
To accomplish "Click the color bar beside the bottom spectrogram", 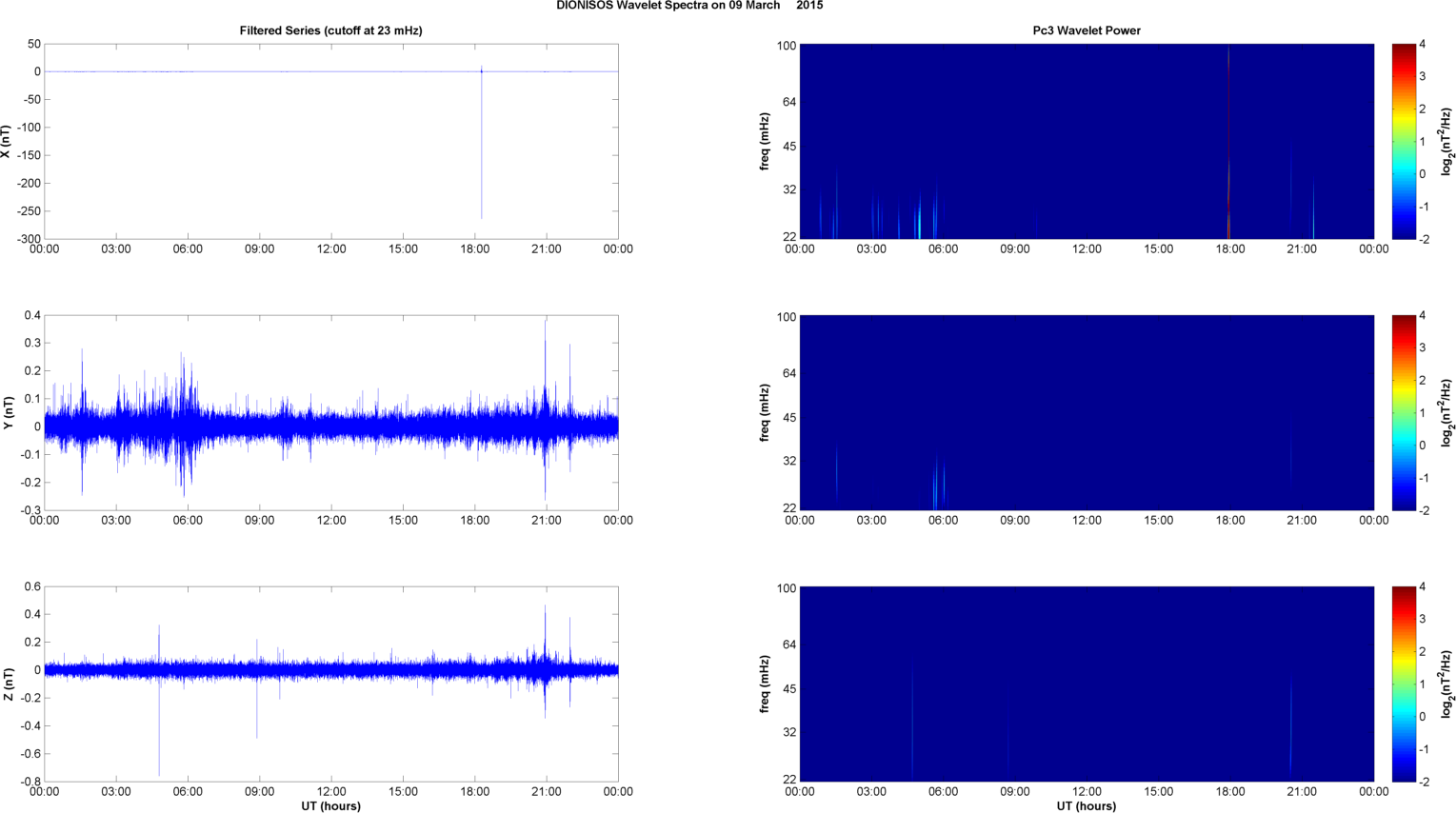I will pyautogui.click(x=1404, y=684).
